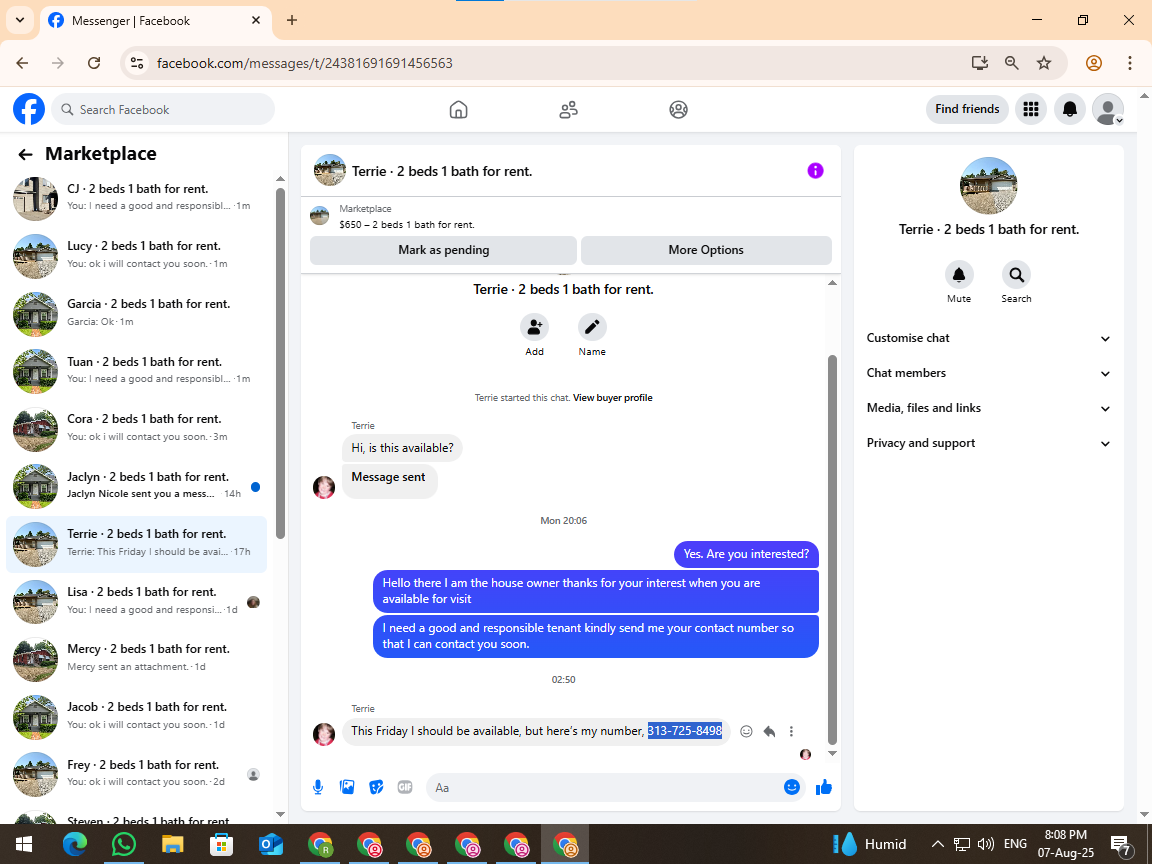Open the Friends icon in top navigation
Screen dimensions: 1152x864
(x=569, y=110)
